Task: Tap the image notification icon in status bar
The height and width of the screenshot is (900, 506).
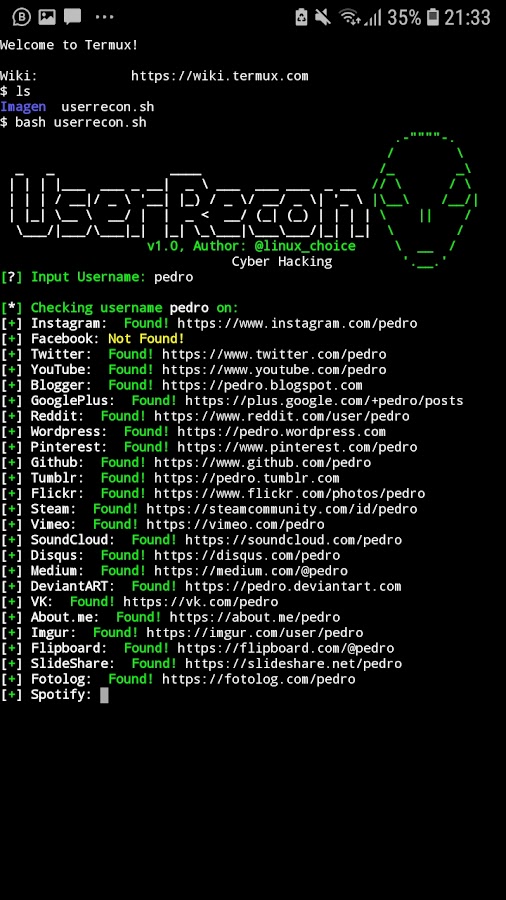Action: [x=47, y=17]
